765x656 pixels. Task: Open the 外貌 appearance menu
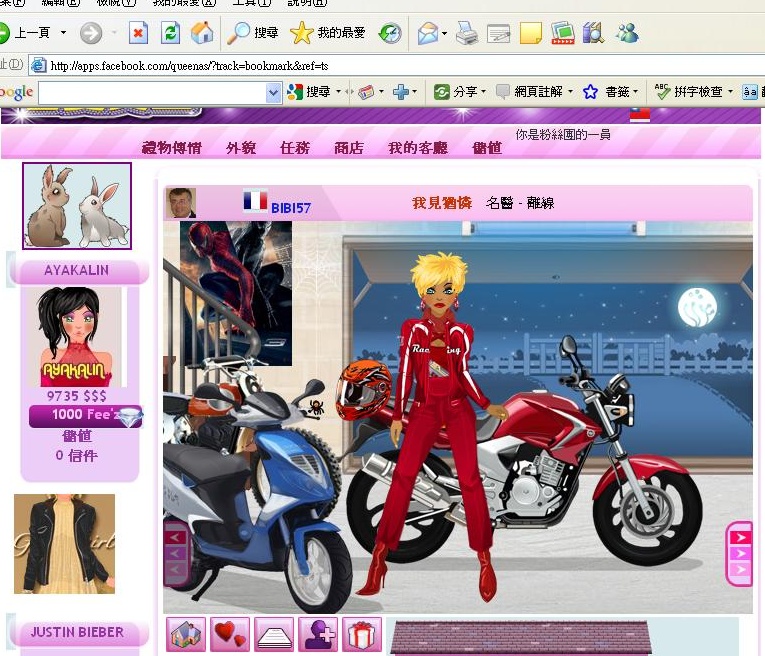(x=241, y=147)
